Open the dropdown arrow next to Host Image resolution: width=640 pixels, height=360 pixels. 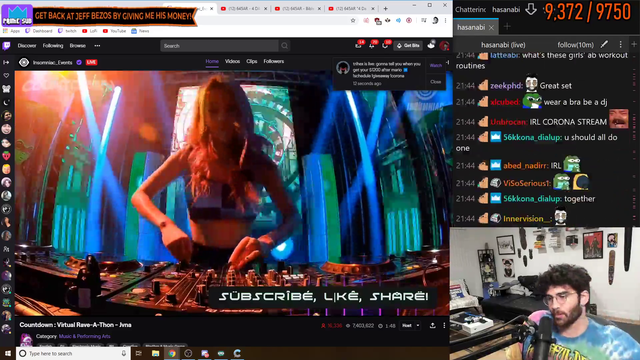418,326
